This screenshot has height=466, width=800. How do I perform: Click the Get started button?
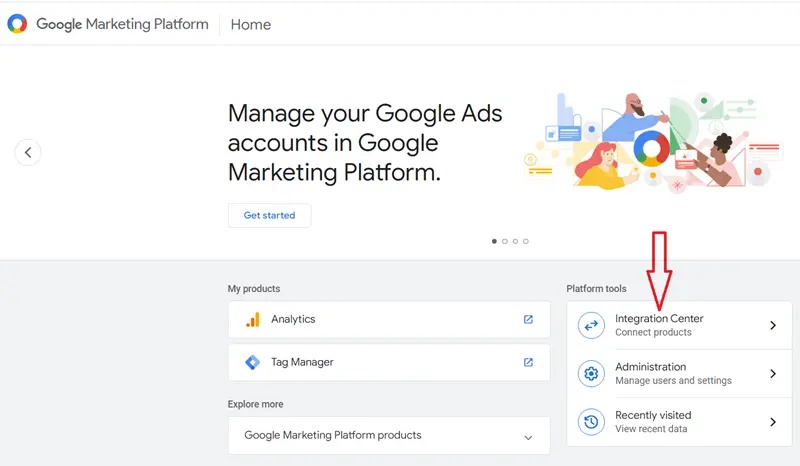[269, 215]
